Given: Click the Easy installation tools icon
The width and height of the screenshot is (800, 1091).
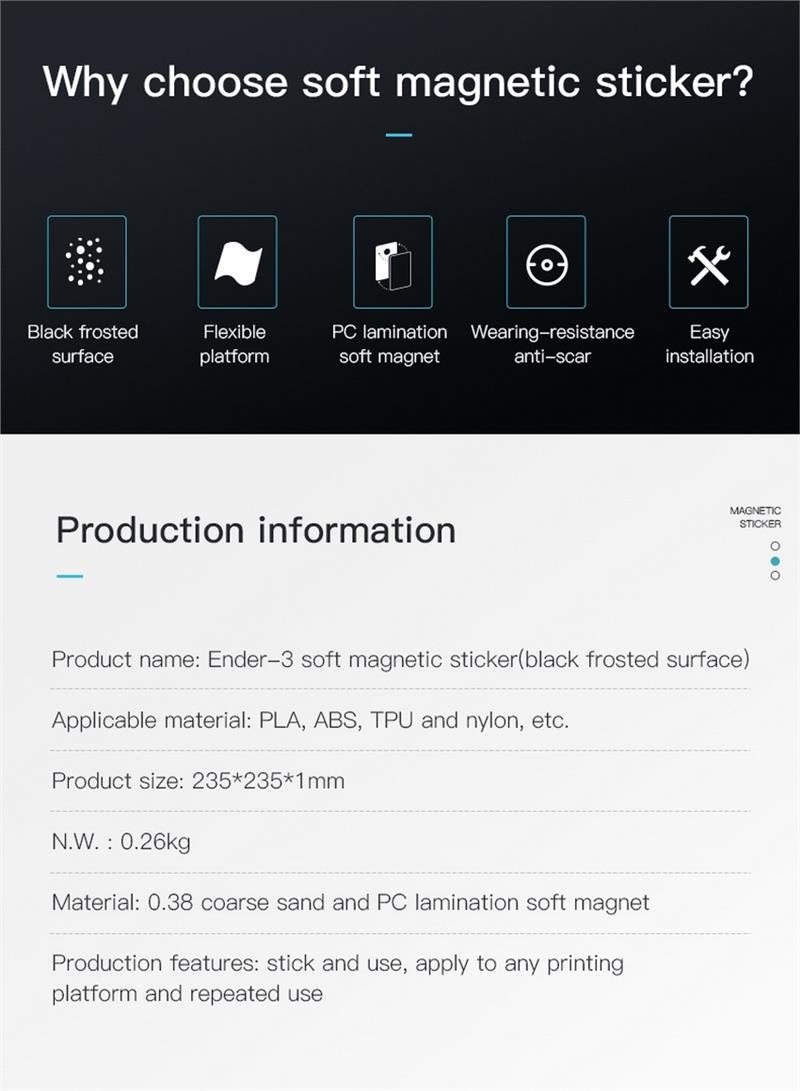Looking at the screenshot, I should click(708, 262).
